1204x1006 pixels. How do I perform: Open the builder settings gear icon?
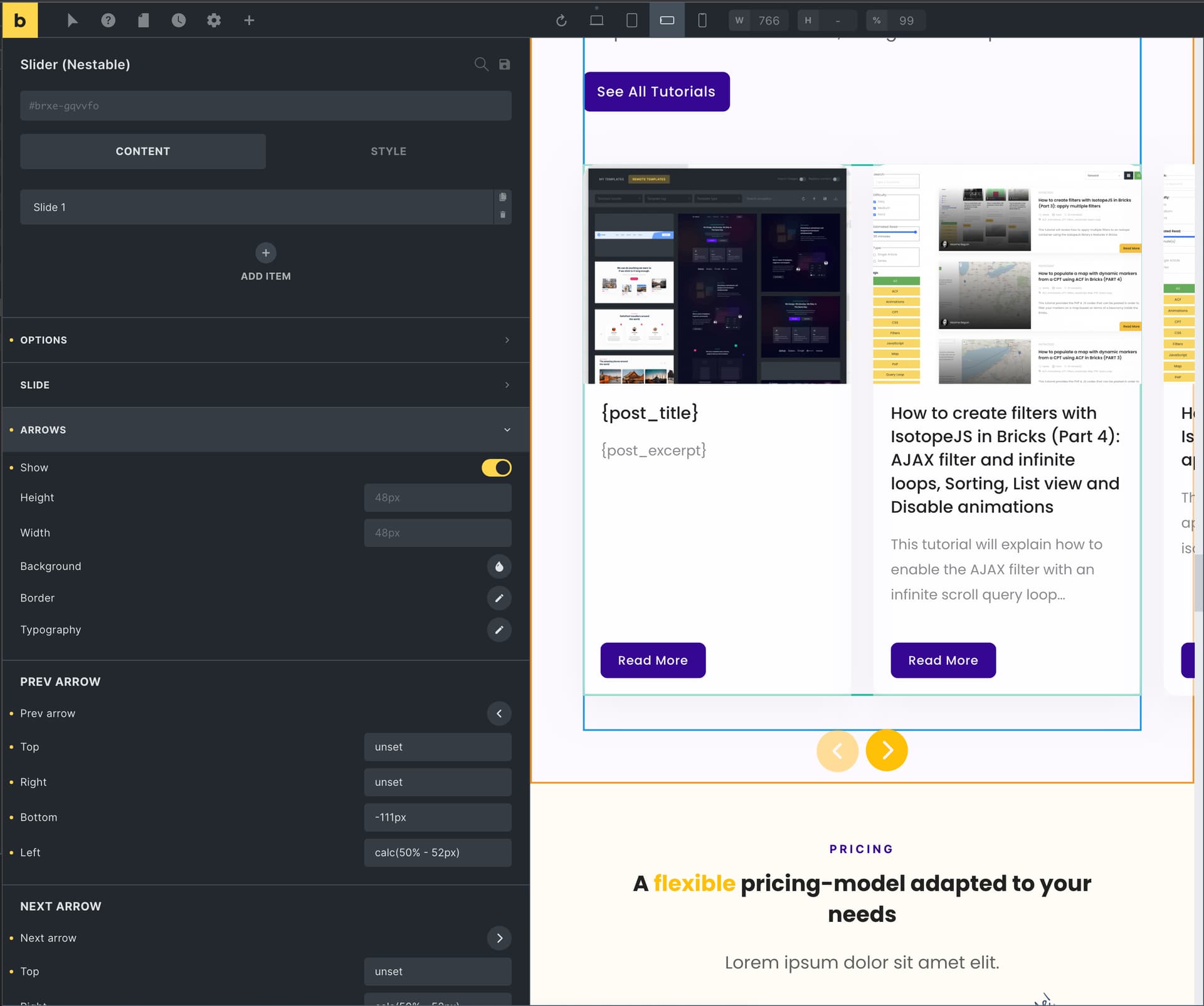pyautogui.click(x=214, y=20)
